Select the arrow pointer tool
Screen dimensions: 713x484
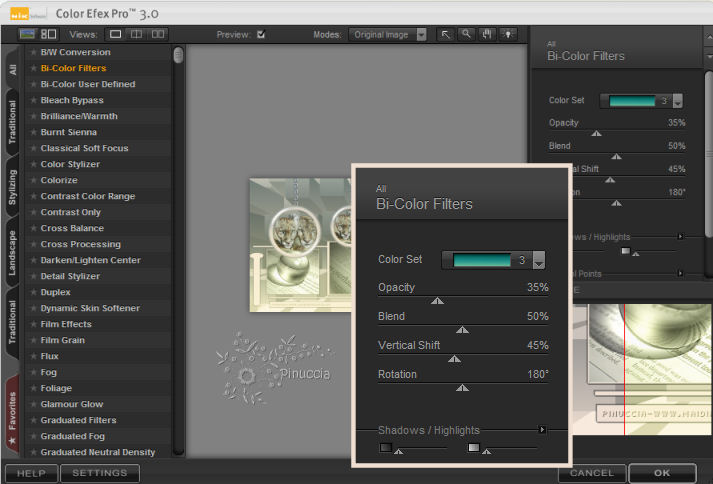click(x=445, y=34)
